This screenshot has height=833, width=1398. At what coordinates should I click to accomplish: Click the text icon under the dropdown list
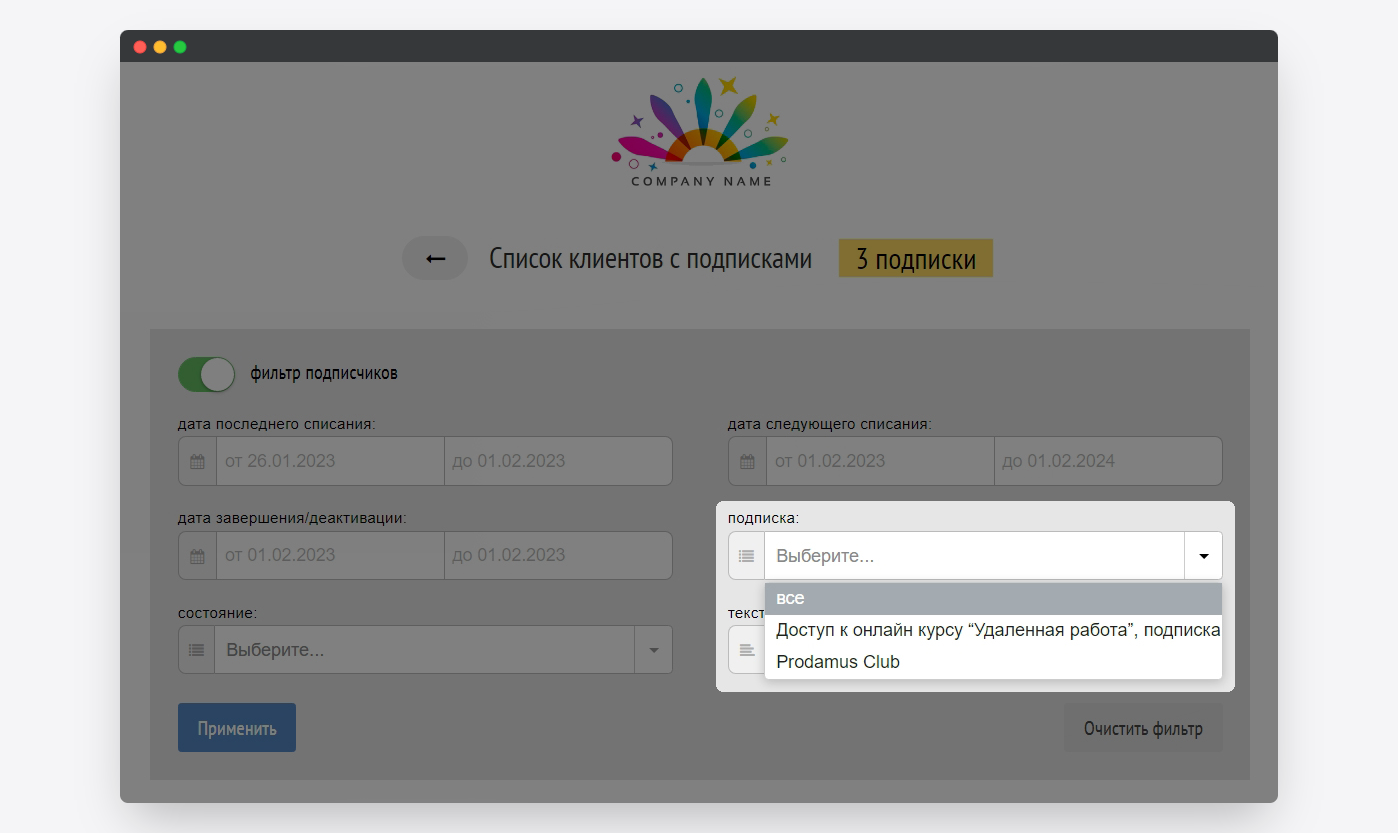pyautogui.click(x=746, y=650)
